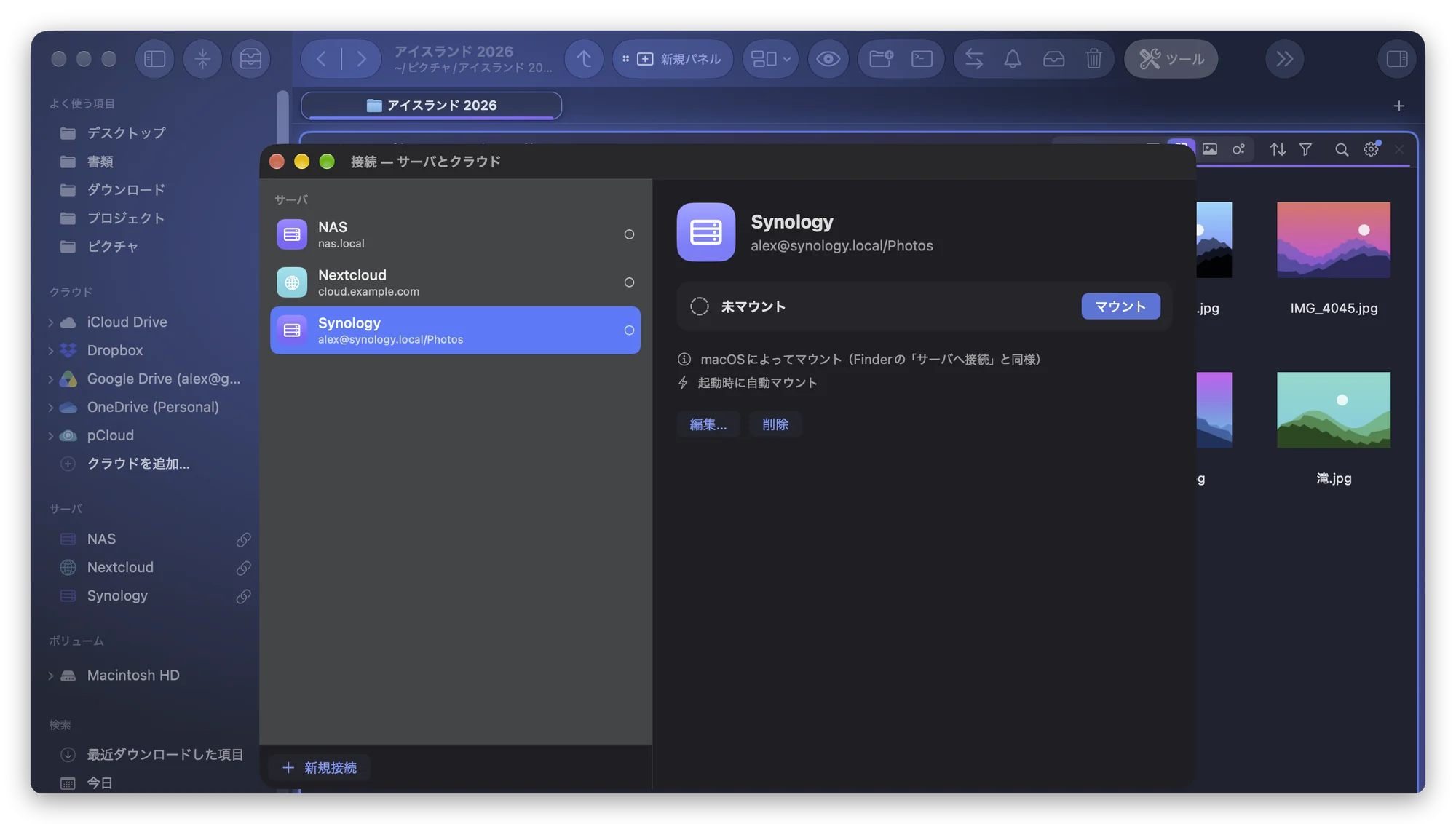1456x824 pixels.
Task: Click link icon beside sidebar Nextcloud
Action: click(243, 568)
